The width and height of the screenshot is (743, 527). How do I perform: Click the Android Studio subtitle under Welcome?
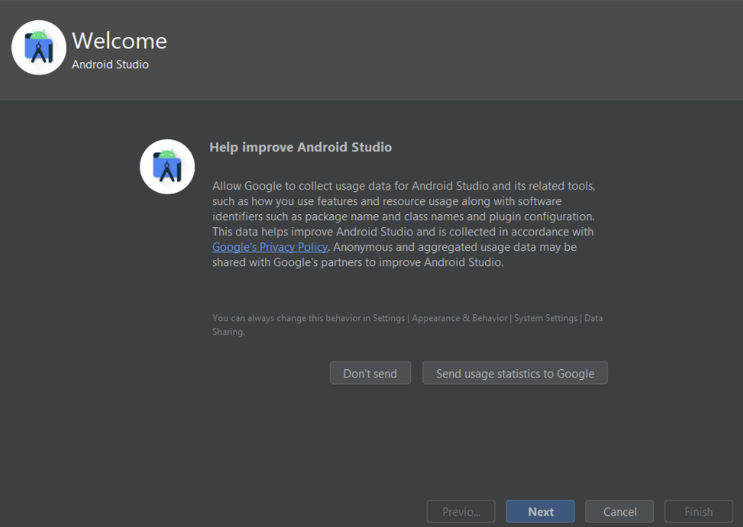pos(110,64)
